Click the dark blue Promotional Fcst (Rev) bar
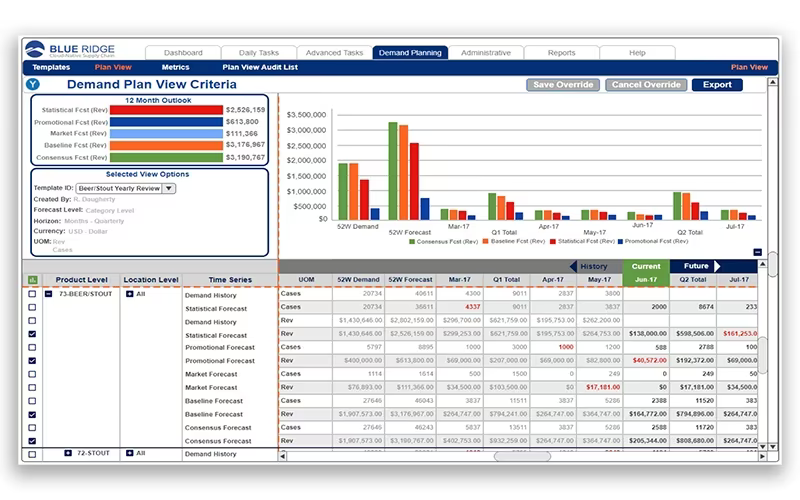 pos(166,122)
